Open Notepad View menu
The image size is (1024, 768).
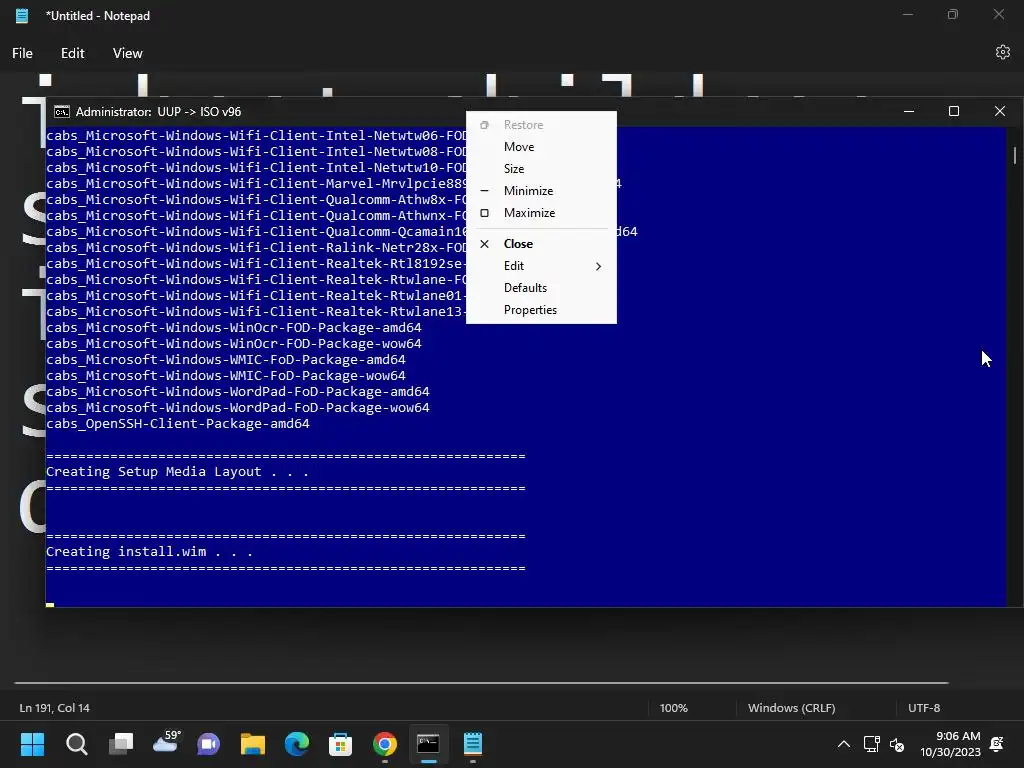(127, 53)
